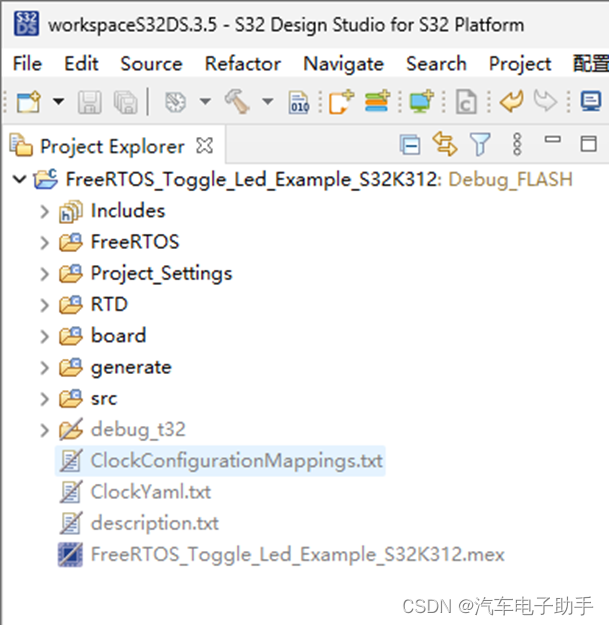Click the Collapse All icon in Project Explorer

click(x=410, y=144)
